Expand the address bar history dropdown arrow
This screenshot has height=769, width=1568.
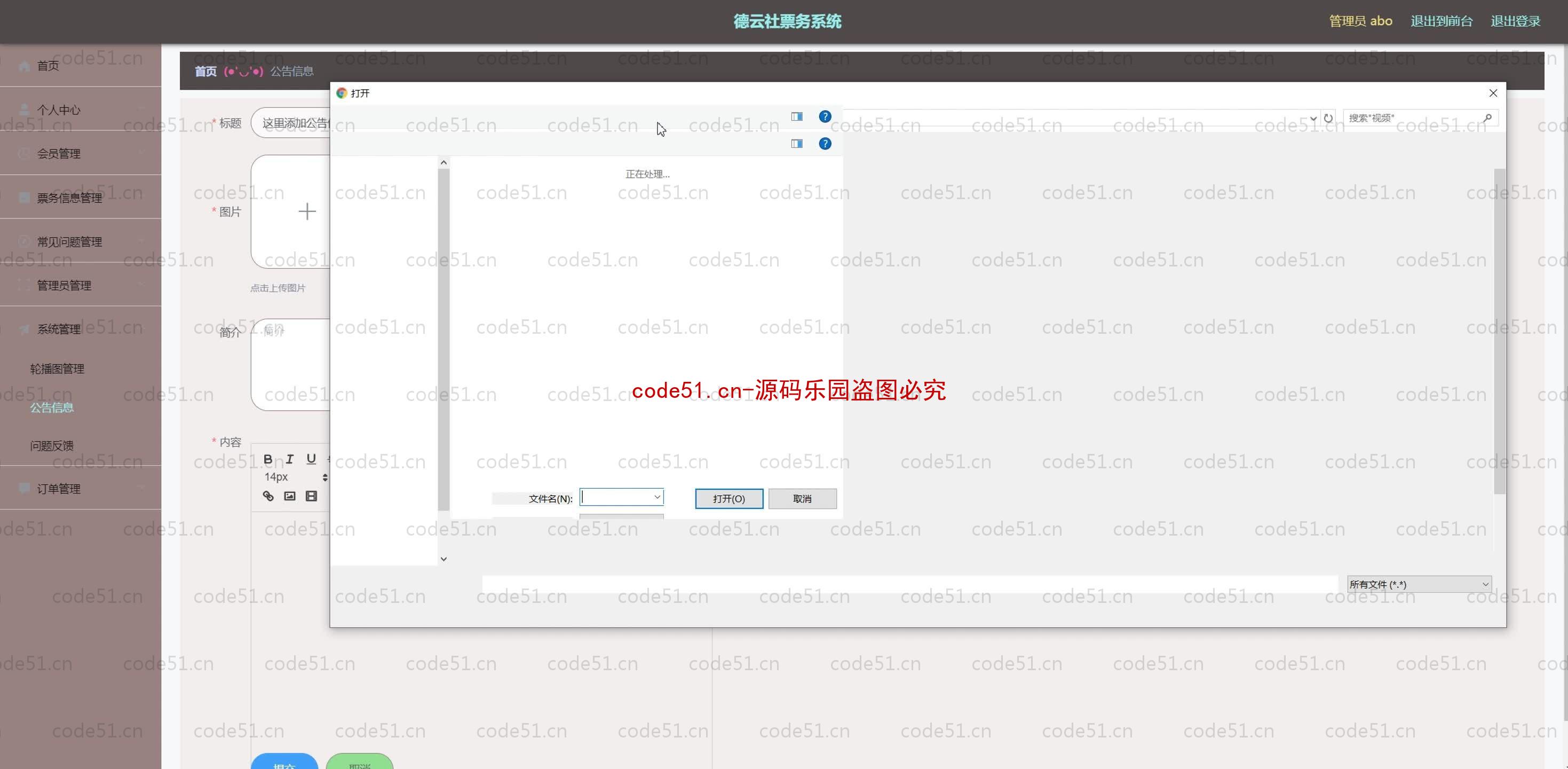(1313, 118)
